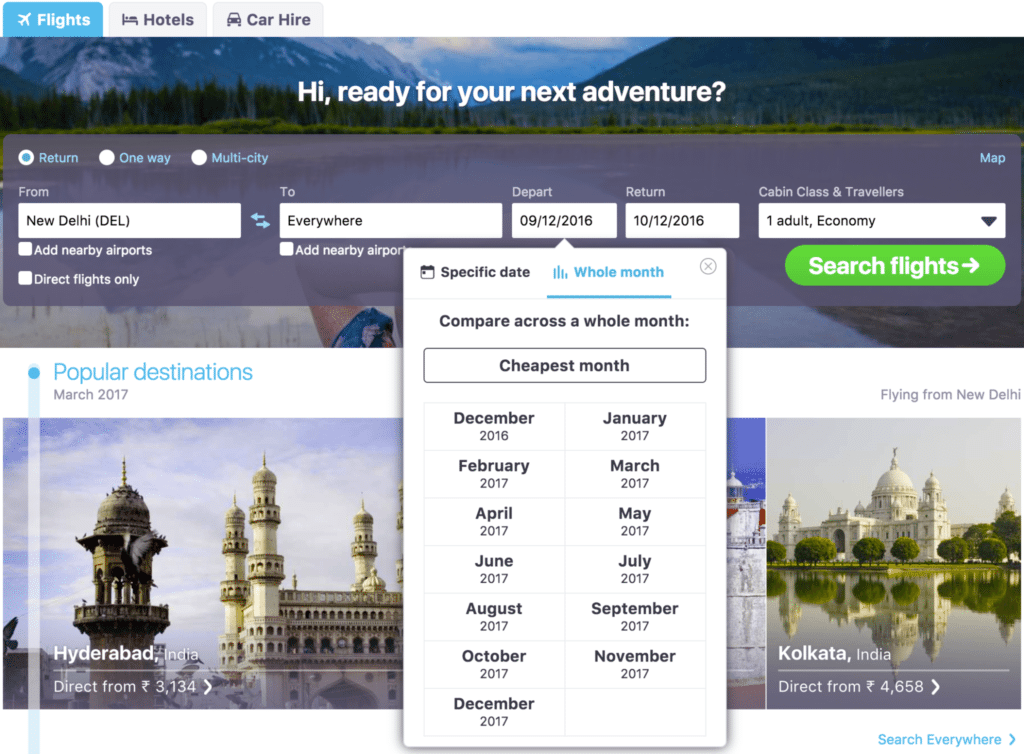
Task: Click the bar chart icon beside Whole month
Action: [559, 272]
